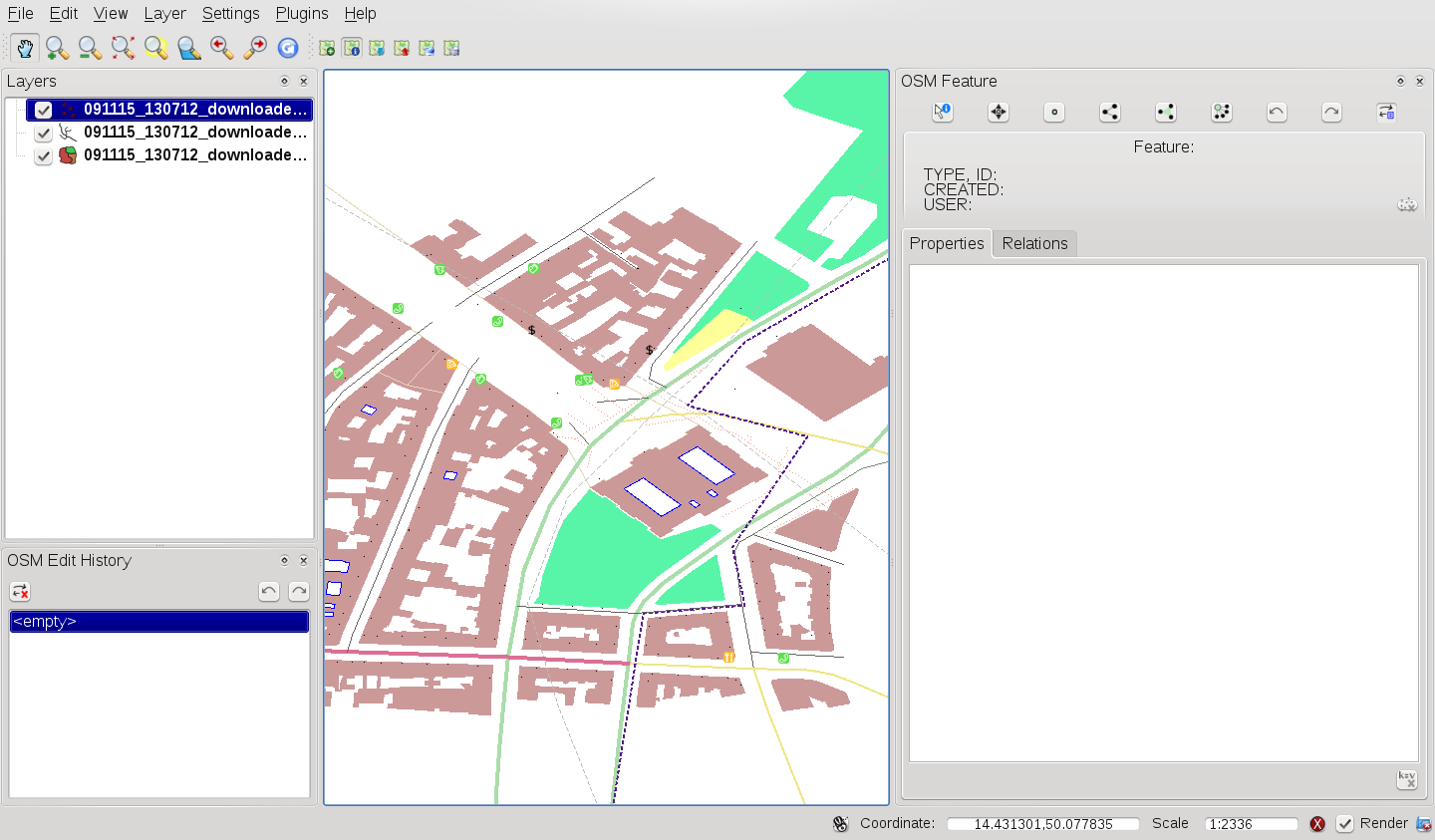Activate the Zoom In magnifier tool

(x=57, y=48)
